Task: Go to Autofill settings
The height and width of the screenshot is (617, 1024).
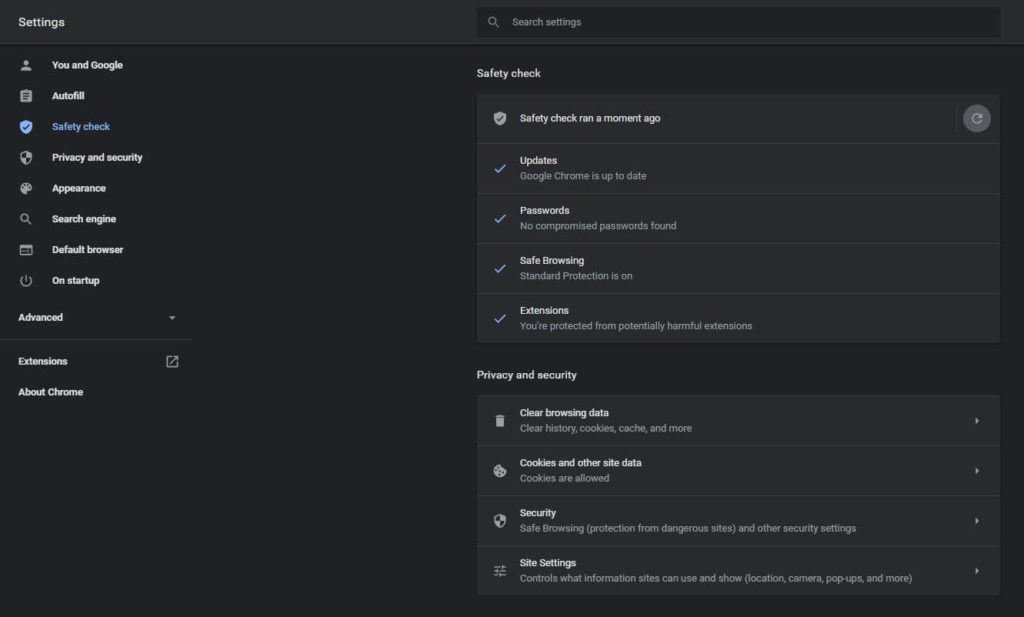Action: 68,96
